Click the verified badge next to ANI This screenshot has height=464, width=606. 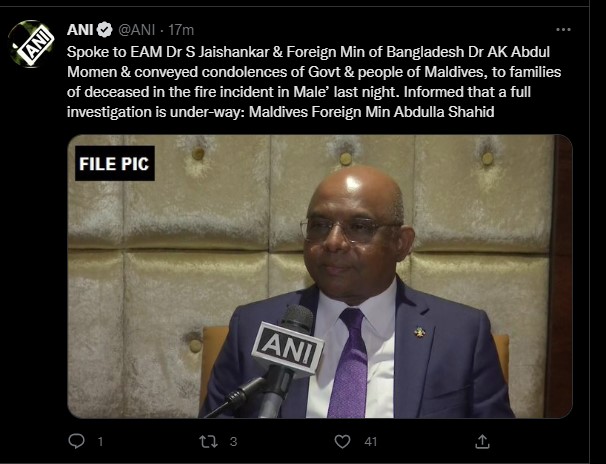click(x=104, y=30)
